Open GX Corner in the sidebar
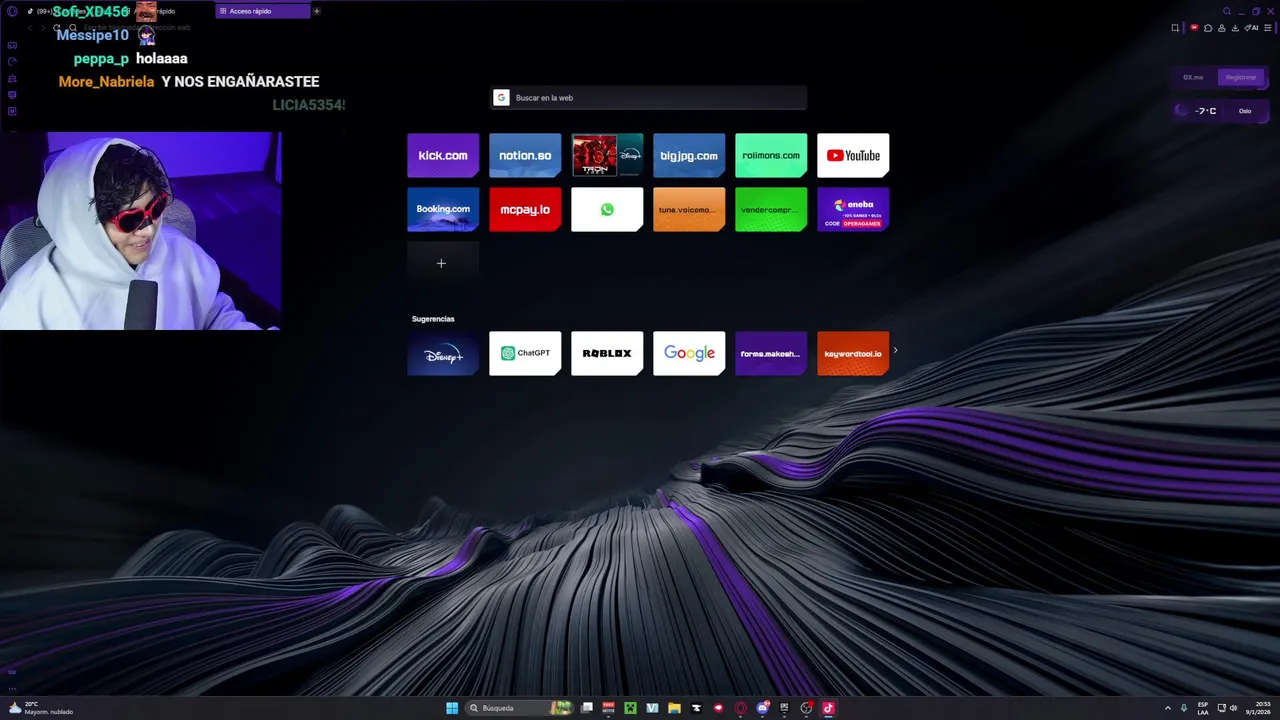 (12, 45)
